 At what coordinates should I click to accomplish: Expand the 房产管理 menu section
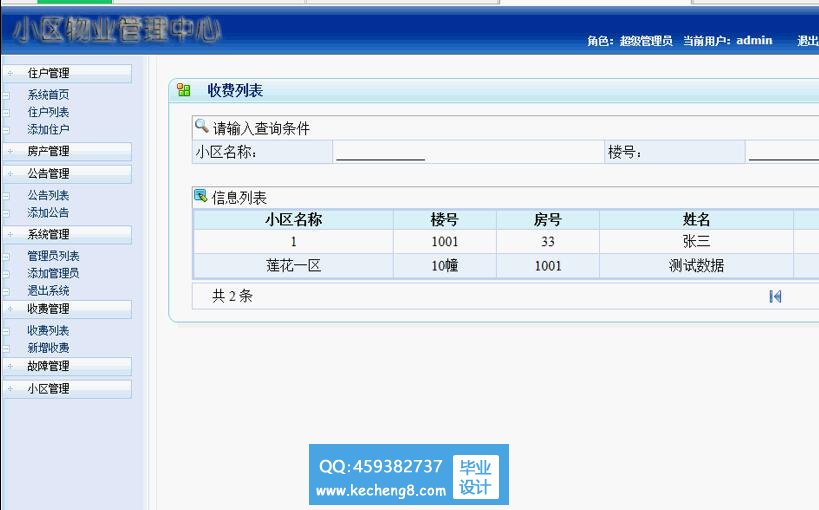(67, 152)
